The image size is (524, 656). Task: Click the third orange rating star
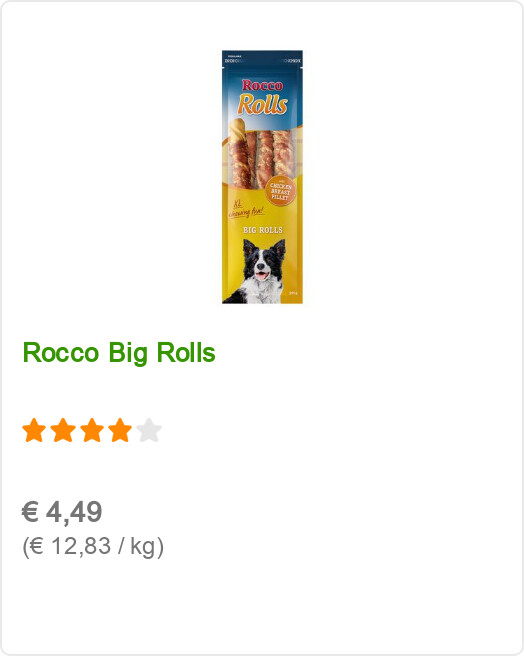click(x=92, y=430)
